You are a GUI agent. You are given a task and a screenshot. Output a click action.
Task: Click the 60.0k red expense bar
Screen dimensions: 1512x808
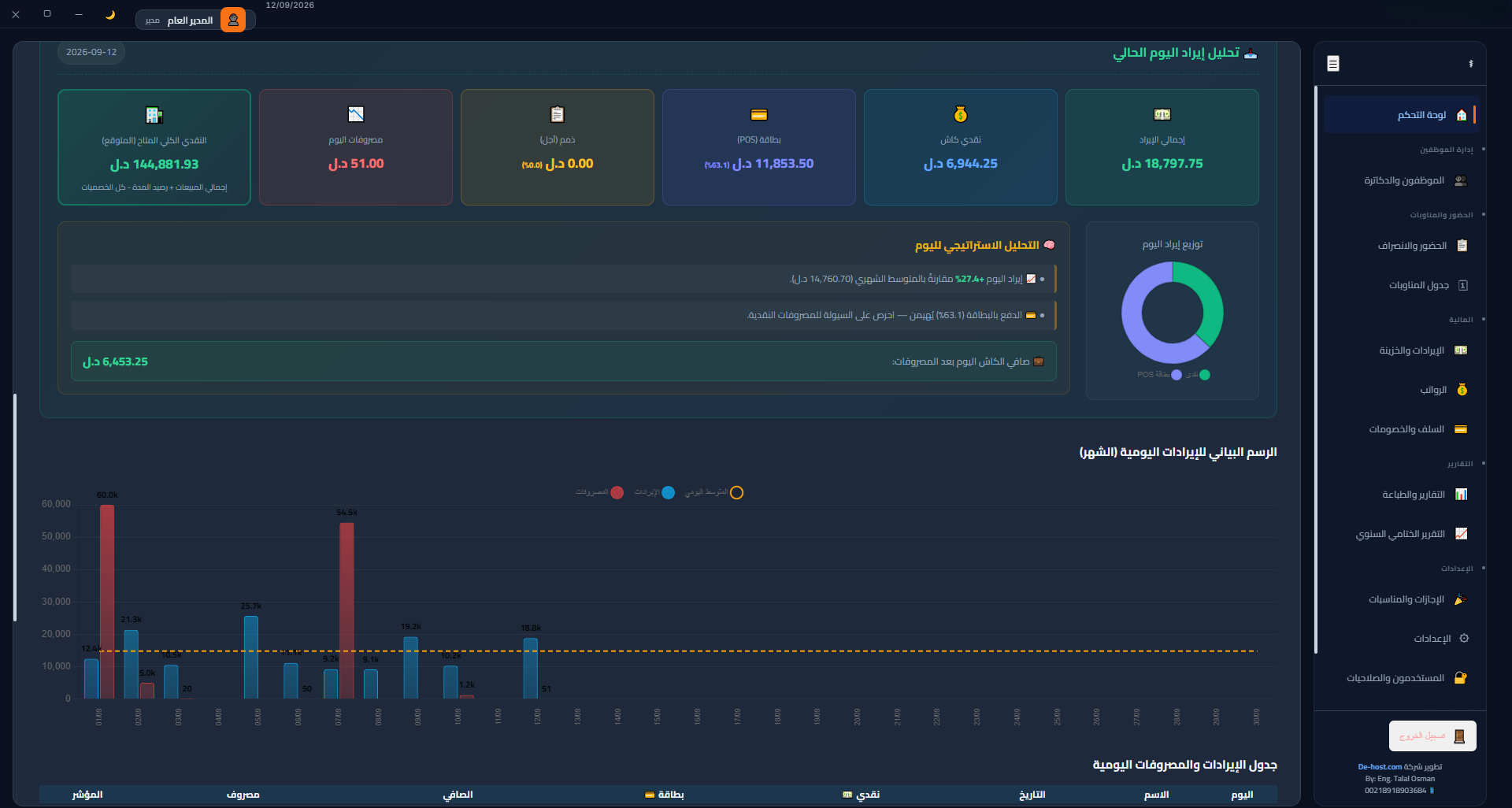(x=107, y=602)
